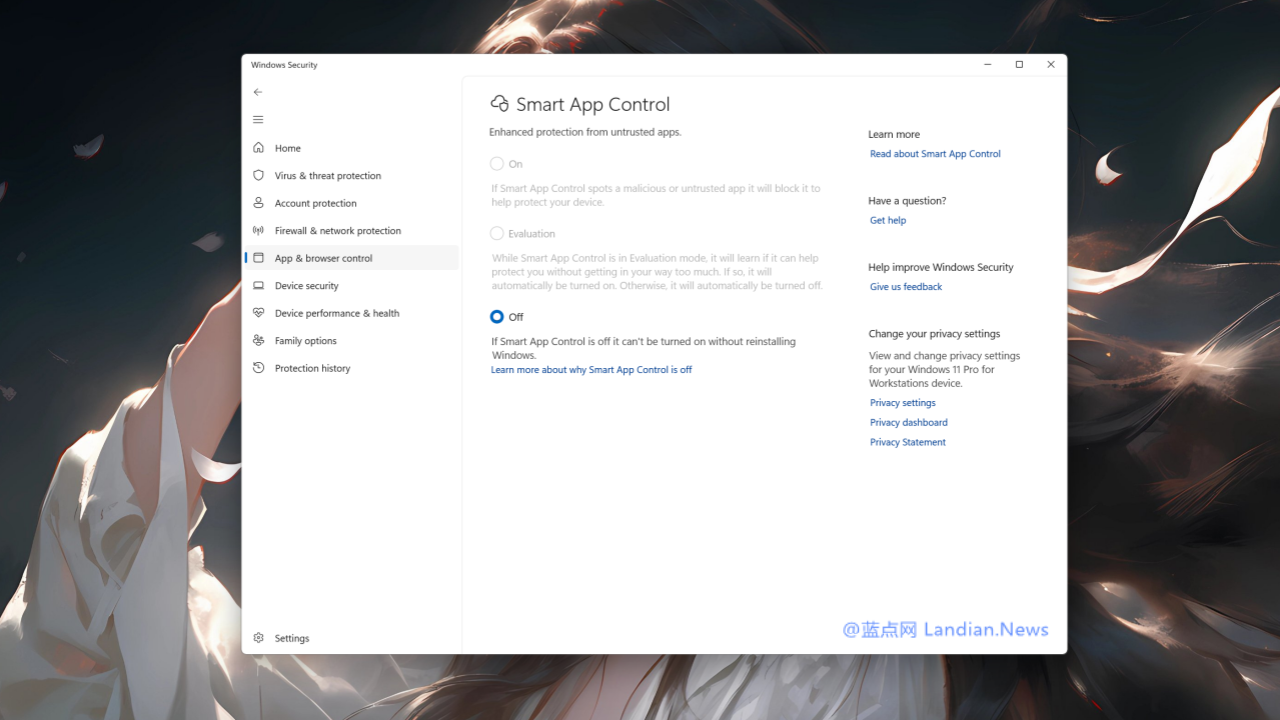Select the On radio button
This screenshot has height=720, width=1280.
497,164
